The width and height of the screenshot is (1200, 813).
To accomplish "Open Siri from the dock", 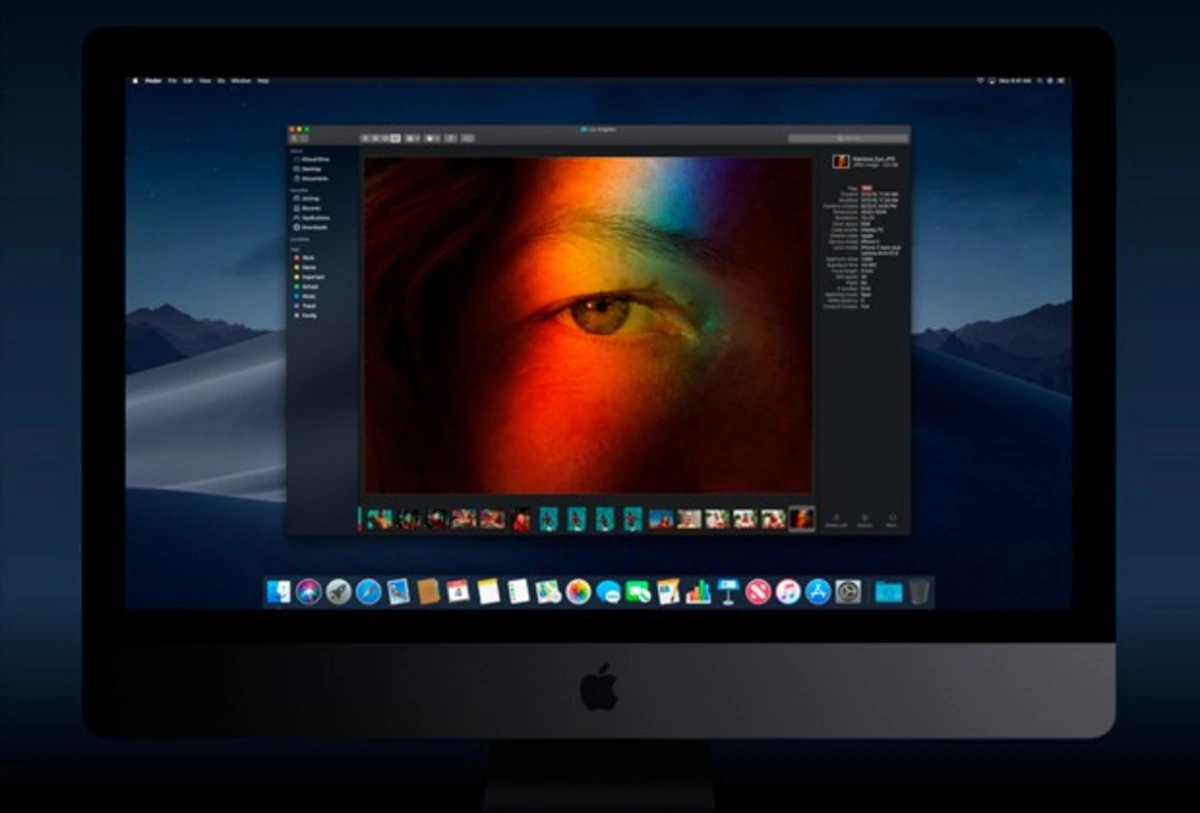I will [308, 592].
